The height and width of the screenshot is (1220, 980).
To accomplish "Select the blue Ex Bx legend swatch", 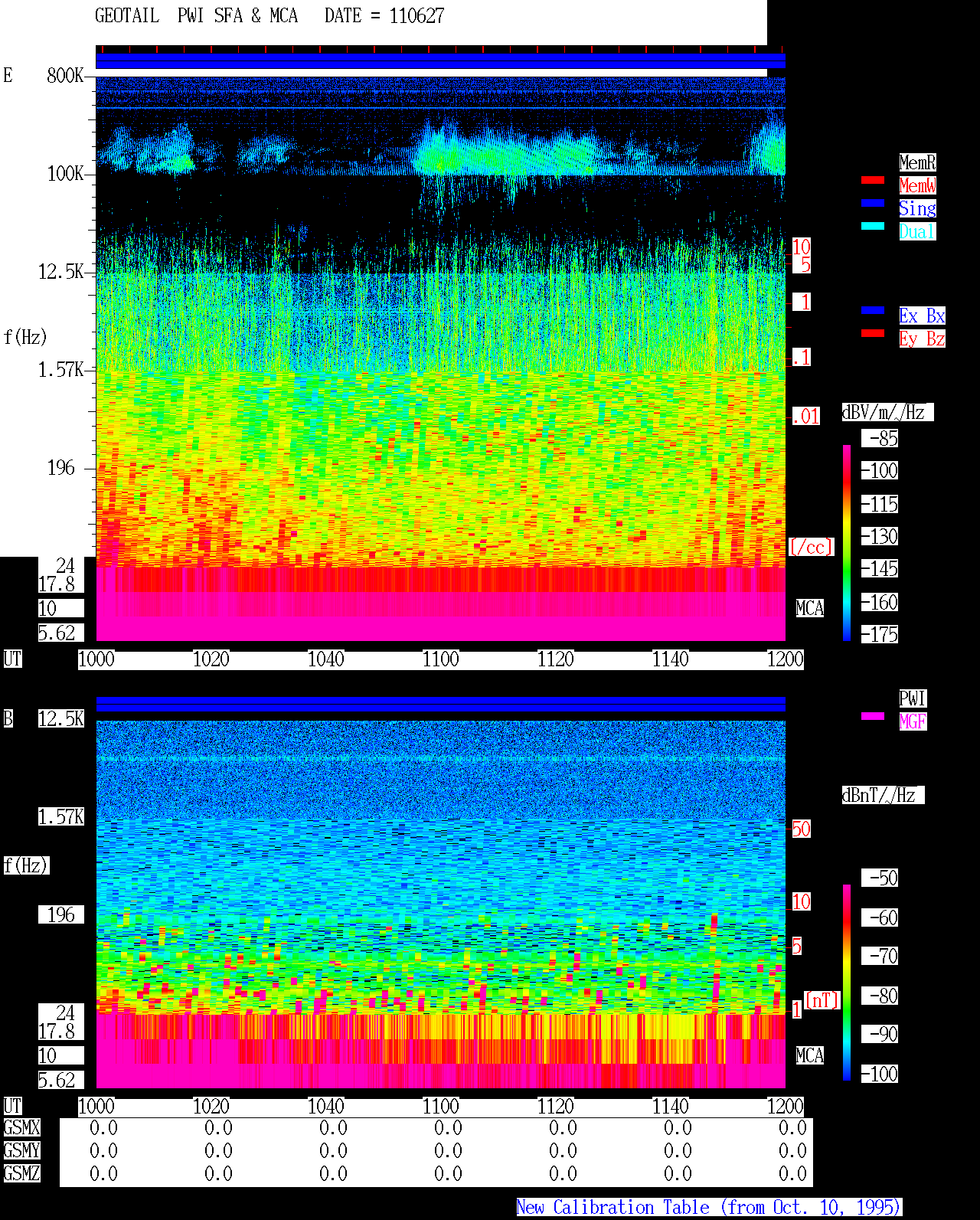I will point(873,310).
